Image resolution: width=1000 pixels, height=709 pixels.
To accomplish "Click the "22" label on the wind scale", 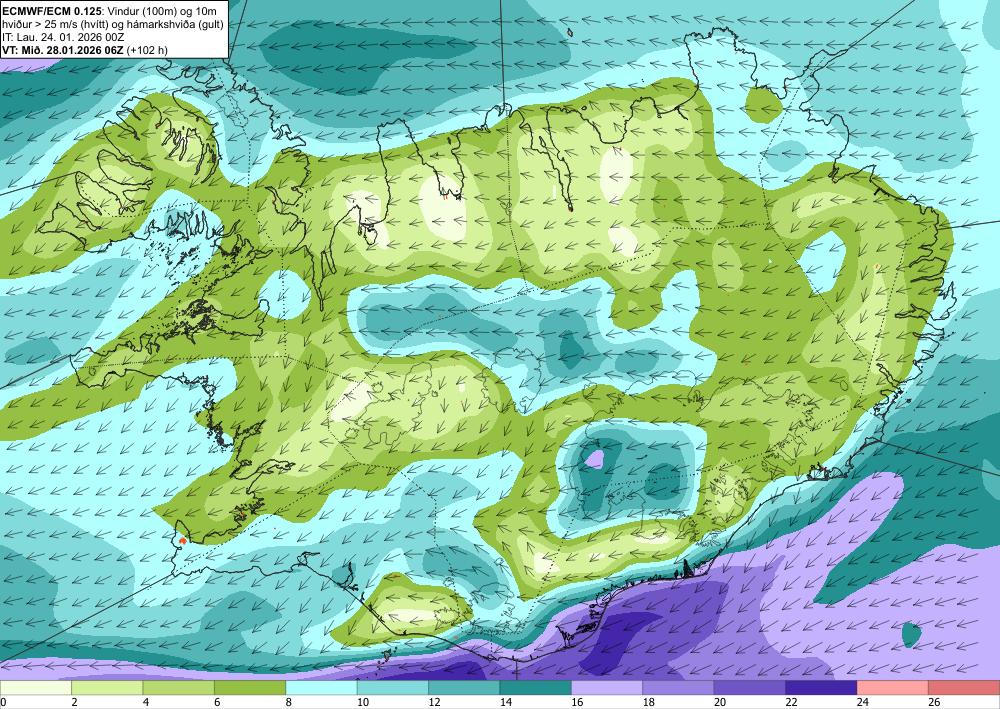I will pos(791,702).
